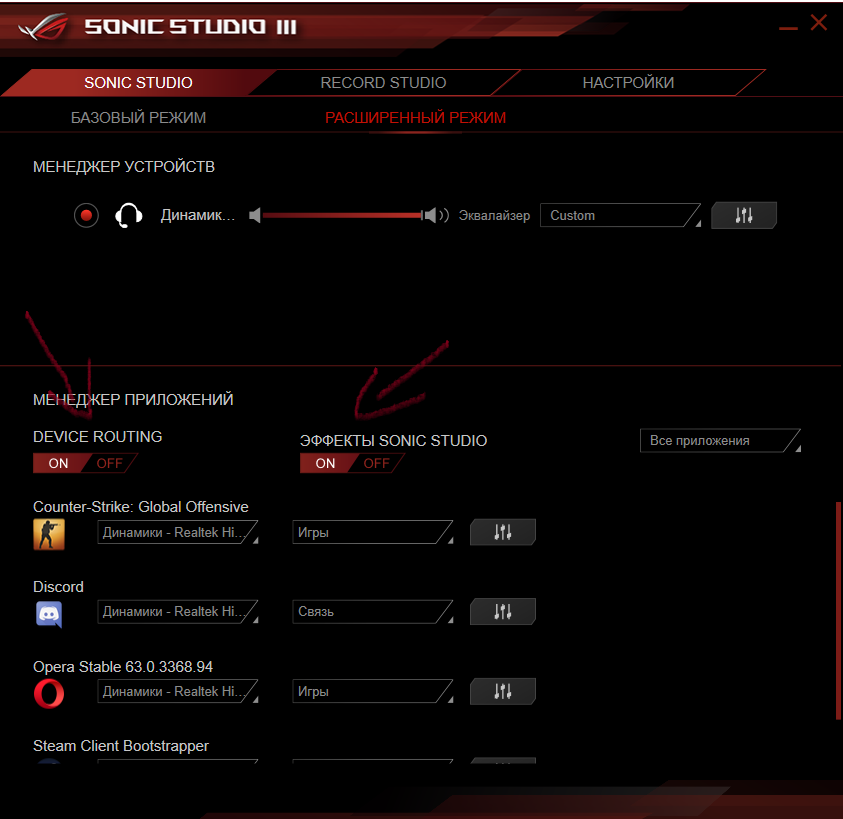Click the МЕНЕДЖЕР ПРИЛОЖЕНИЙ heading
The width and height of the screenshot is (843, 819).
click(133, 400)
